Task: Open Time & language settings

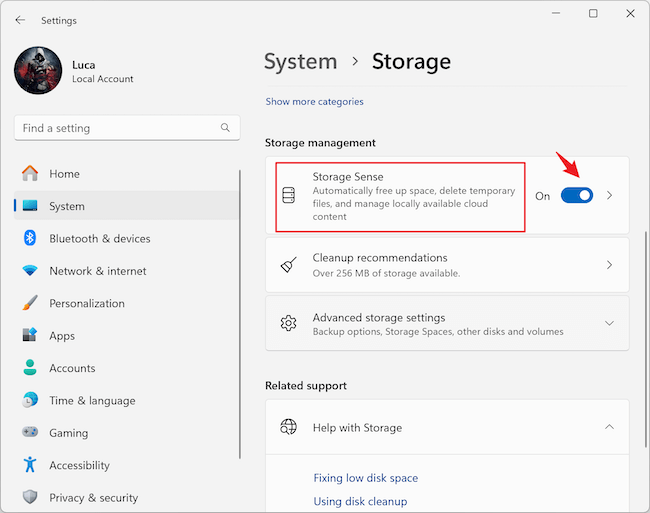Action: (x=126, y=400)
